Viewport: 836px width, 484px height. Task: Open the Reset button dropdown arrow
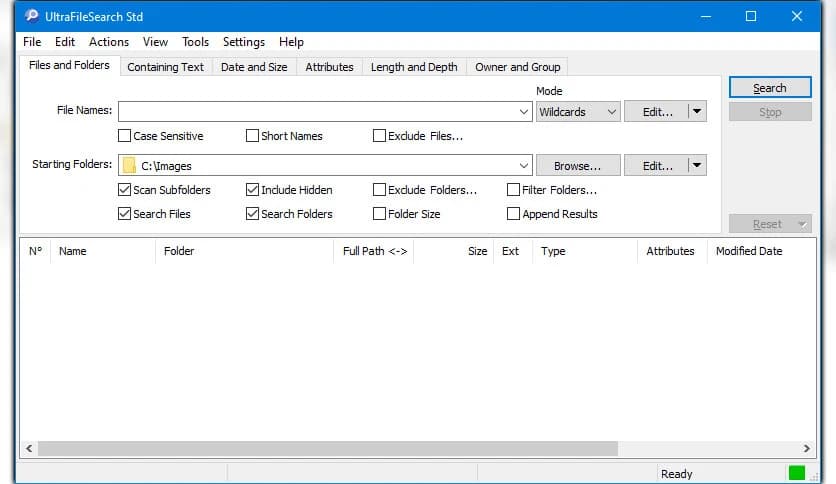point(802,224)
